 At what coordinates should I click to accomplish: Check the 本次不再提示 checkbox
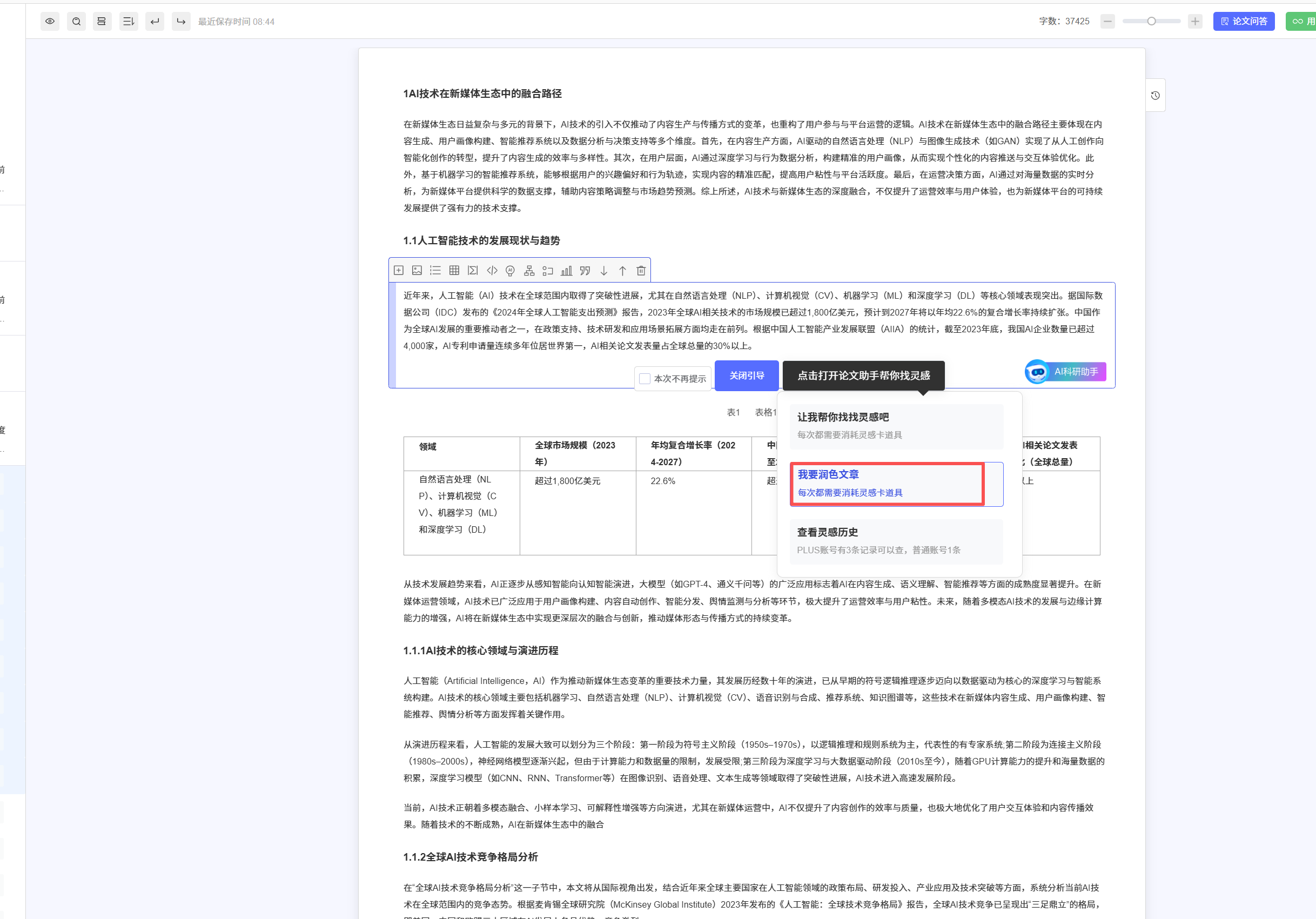coord(645,378)
